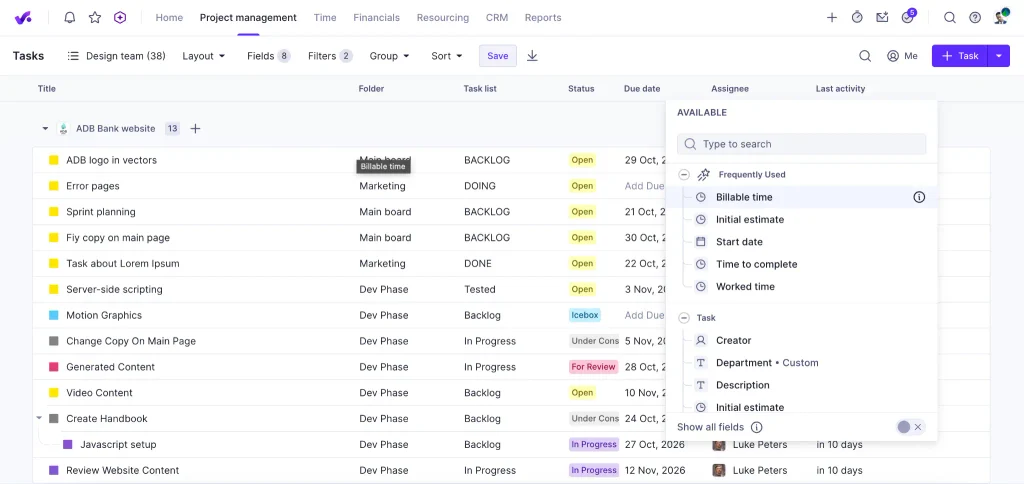Collapse the Frequently Used section
Viewport: 1024px width, 484px height.
pos(684,174)
